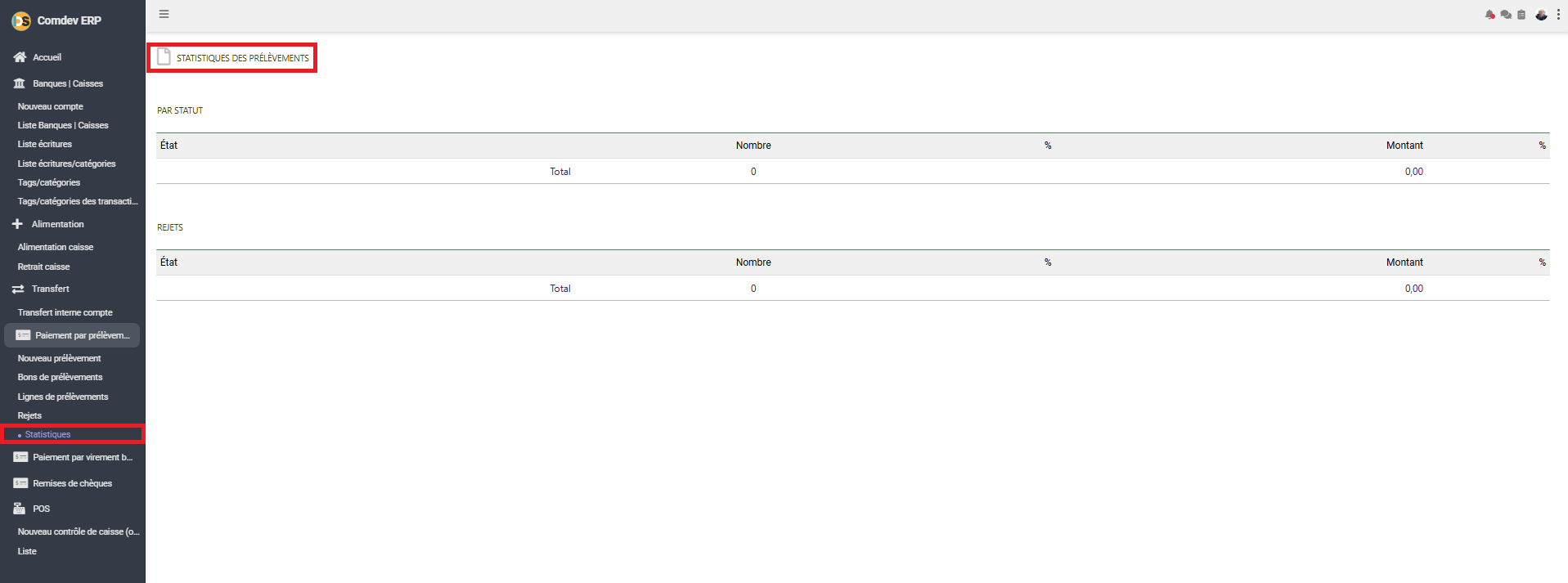The height and width of the screenshot is (583, 1568).
Task: Select Statistiques in the sidebar
Action: click(x=47, y=434)
